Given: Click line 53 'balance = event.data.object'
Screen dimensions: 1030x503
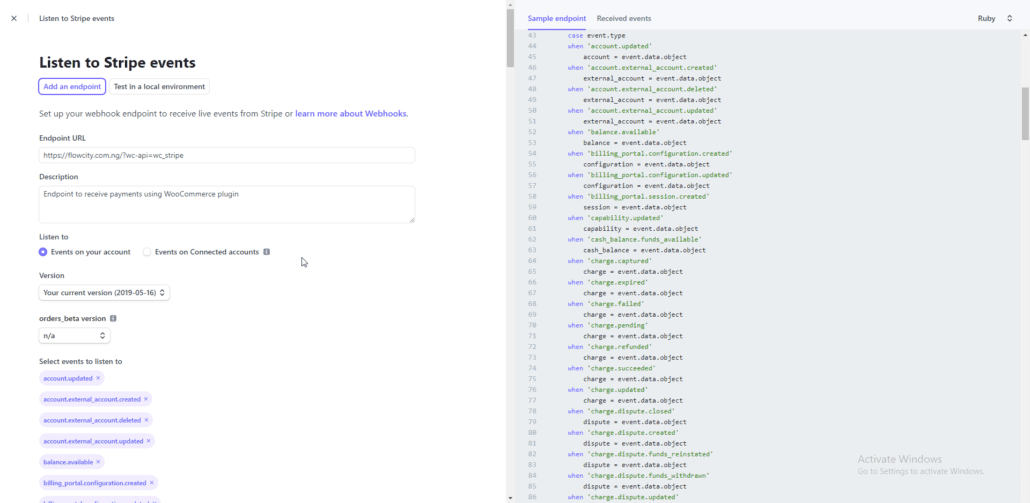Looking at the screenshot, I should 635,142.
